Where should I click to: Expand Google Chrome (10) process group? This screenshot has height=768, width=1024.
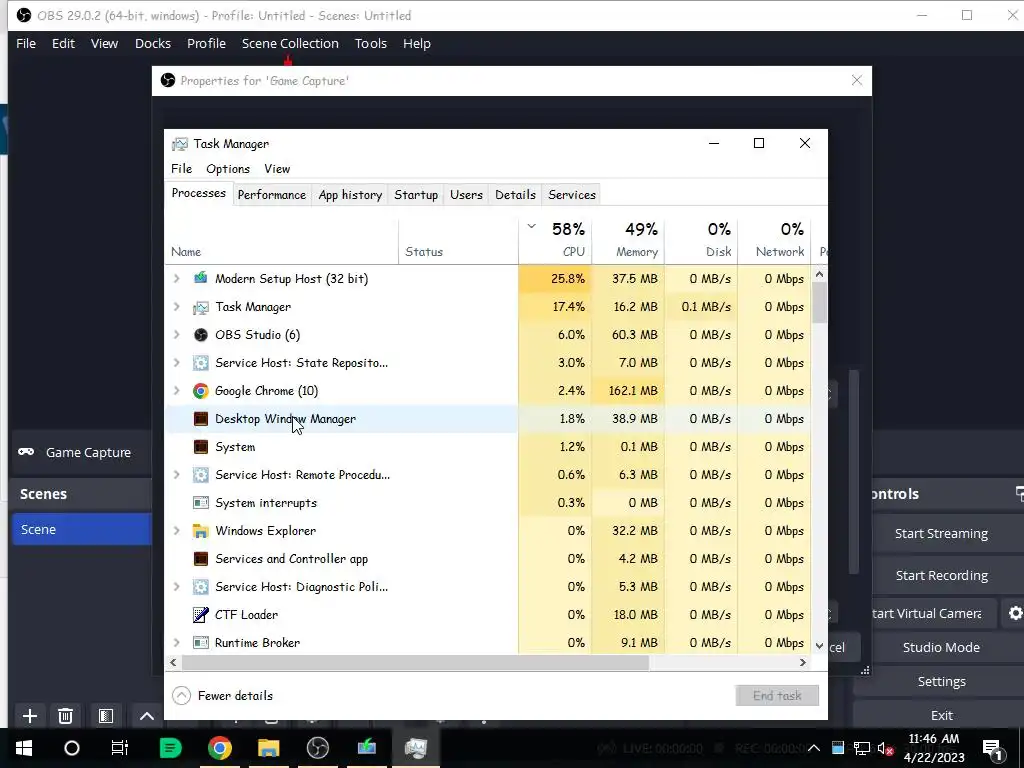click(x=176, y=391)
